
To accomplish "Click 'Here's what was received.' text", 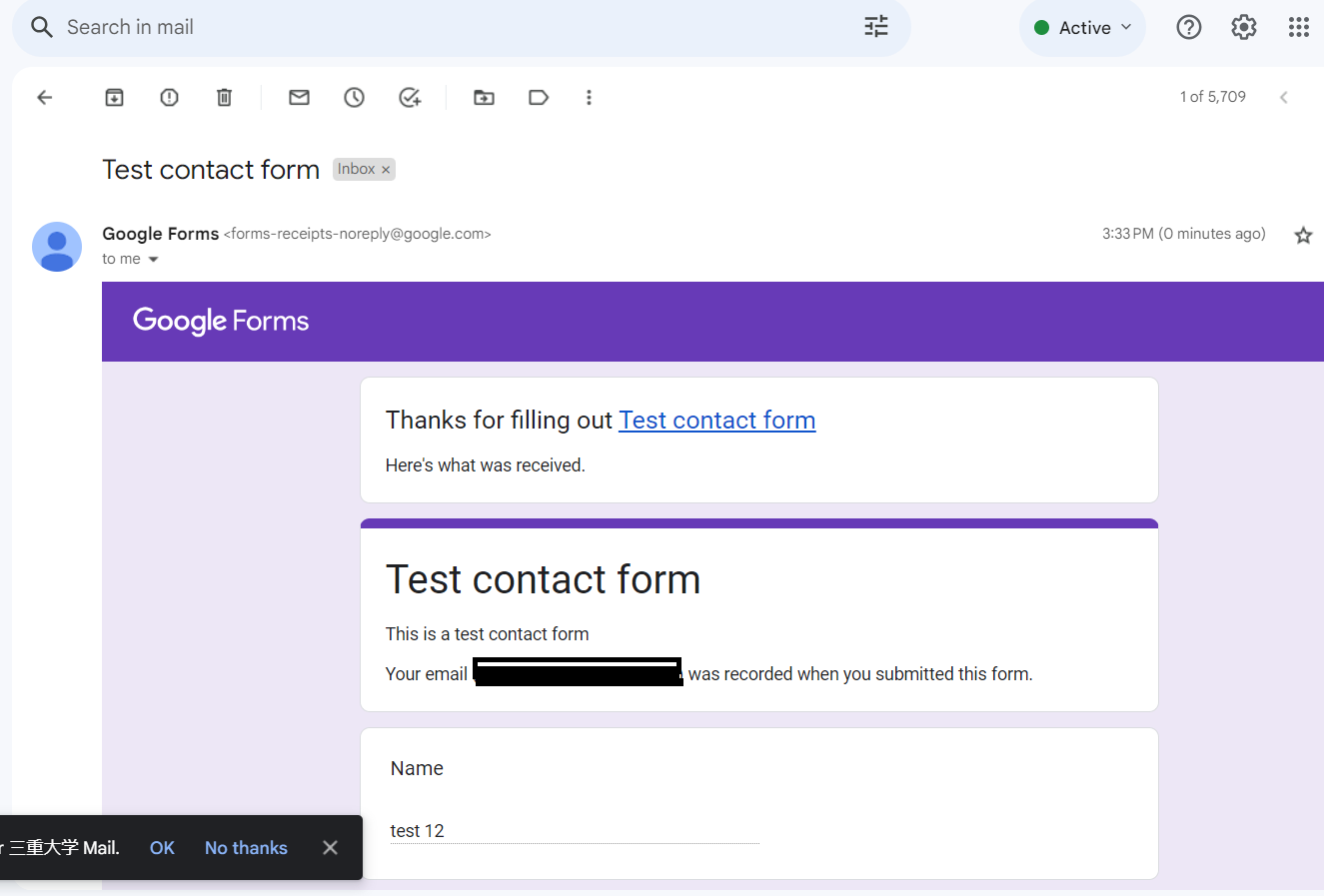I will pyautogui.click(x=486, y=465).
